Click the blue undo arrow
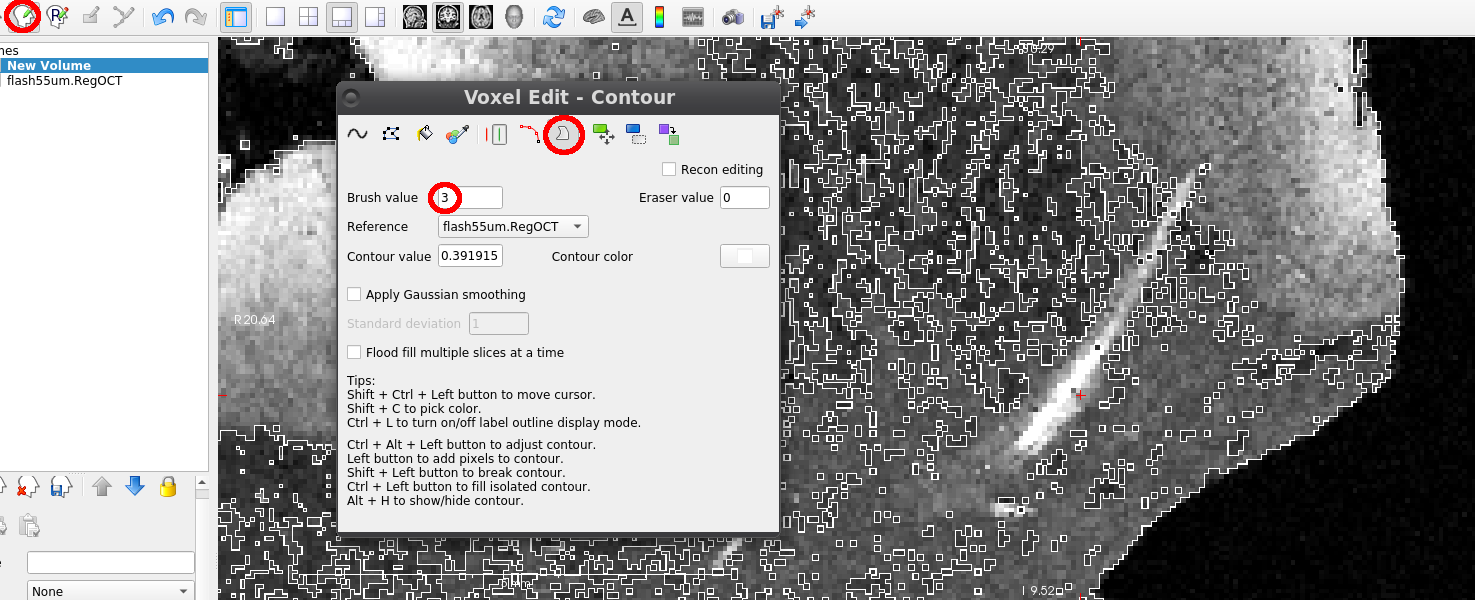 coord(162,17)
